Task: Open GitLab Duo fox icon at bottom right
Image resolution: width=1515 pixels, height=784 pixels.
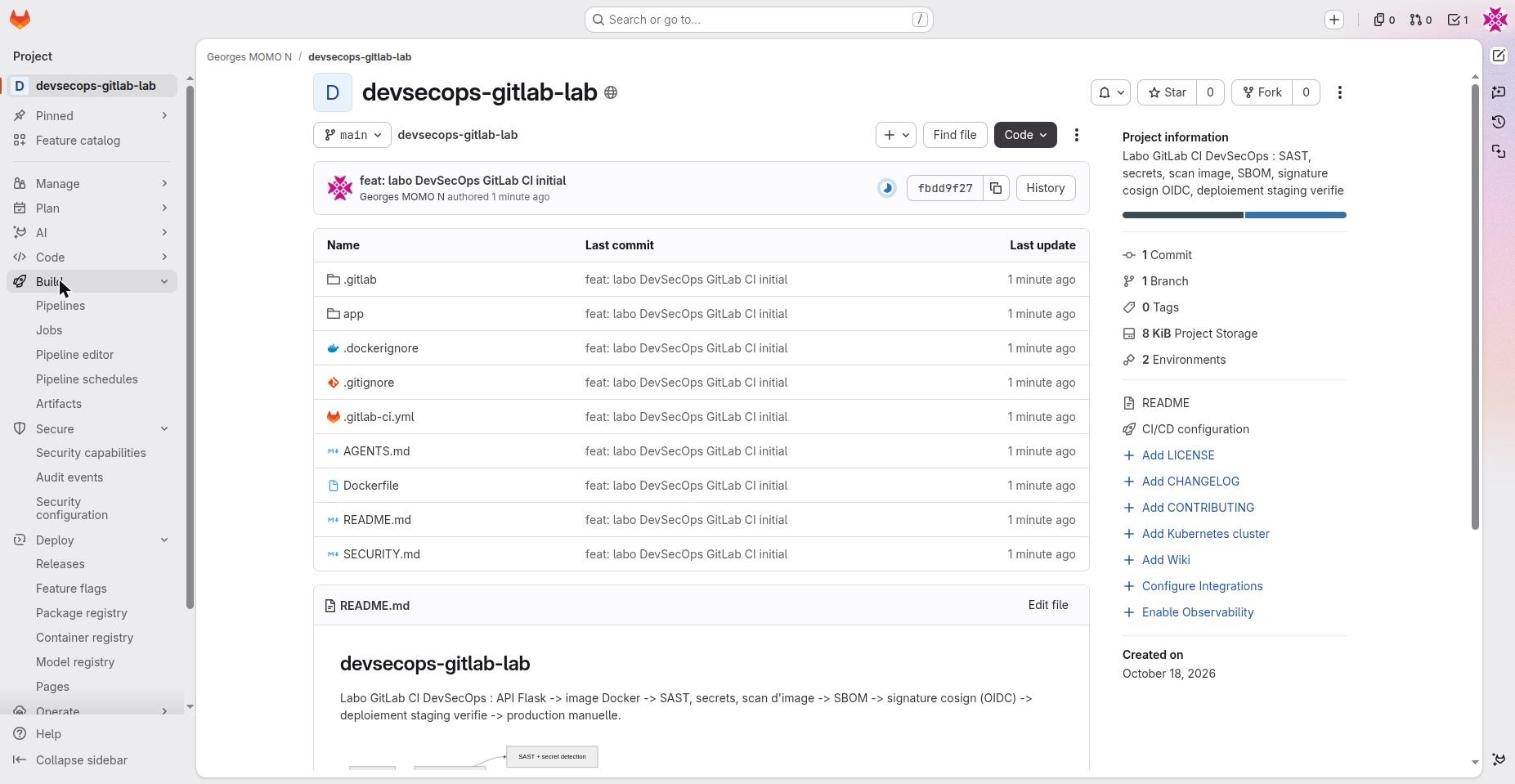Action: click(x=1498, y=760)
